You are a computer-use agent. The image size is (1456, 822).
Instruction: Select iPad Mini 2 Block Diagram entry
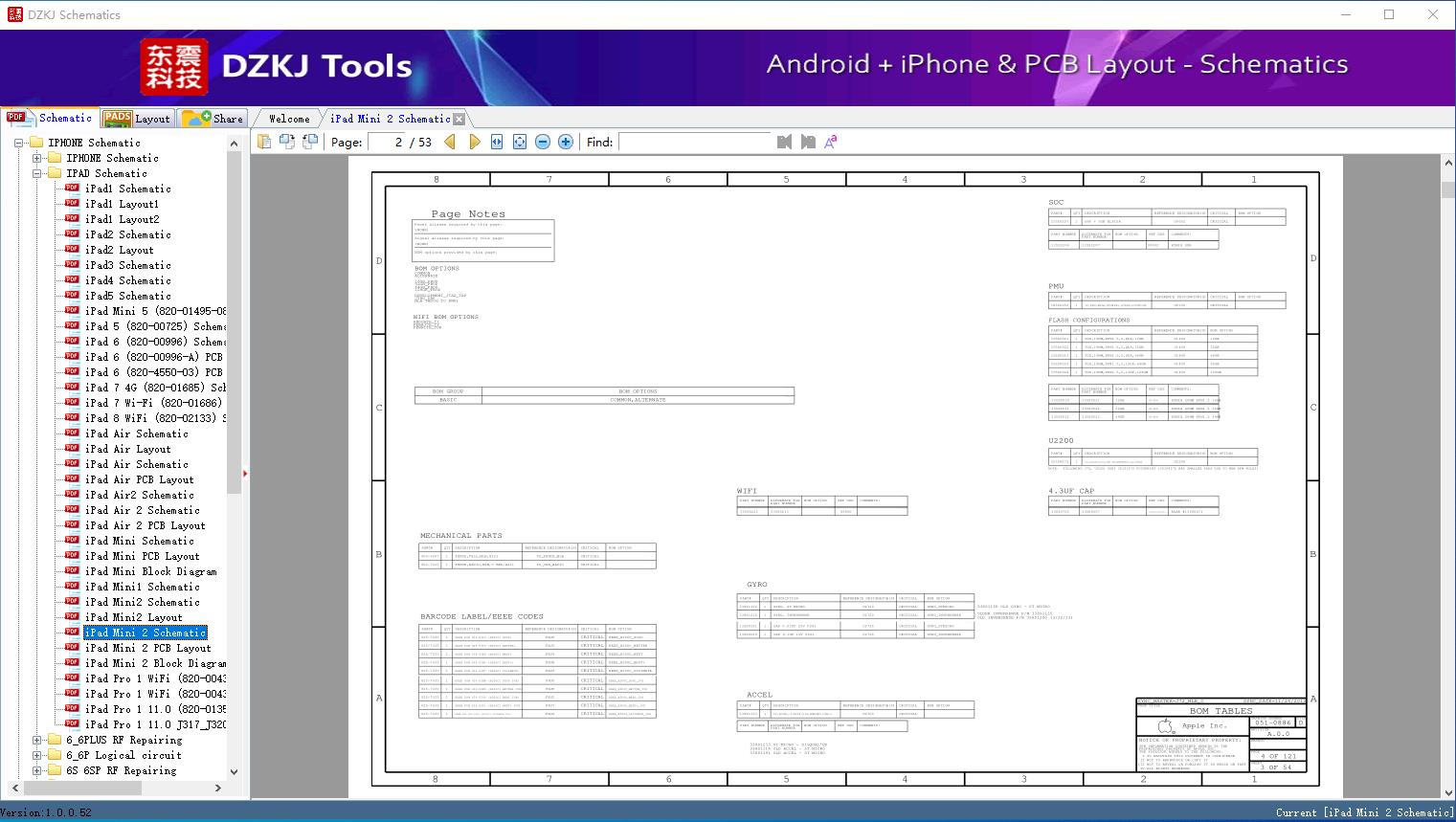[x=155, y=663]
